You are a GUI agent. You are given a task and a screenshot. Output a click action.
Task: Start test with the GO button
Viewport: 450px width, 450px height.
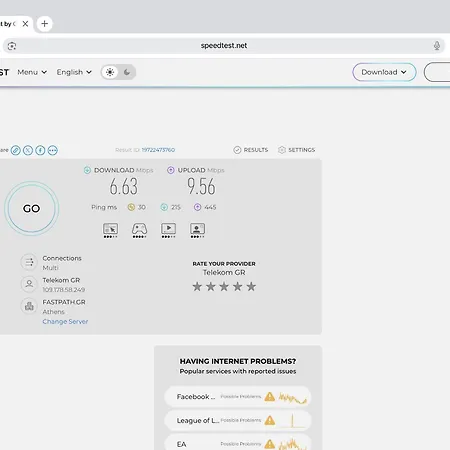pyautogui.click(x=32, y=209)
